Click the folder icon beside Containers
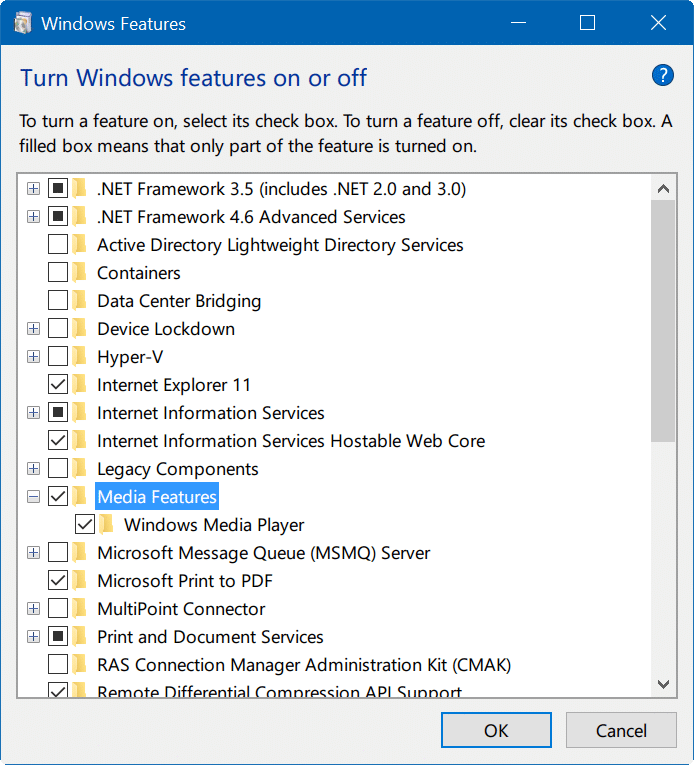 click(80, 273)
